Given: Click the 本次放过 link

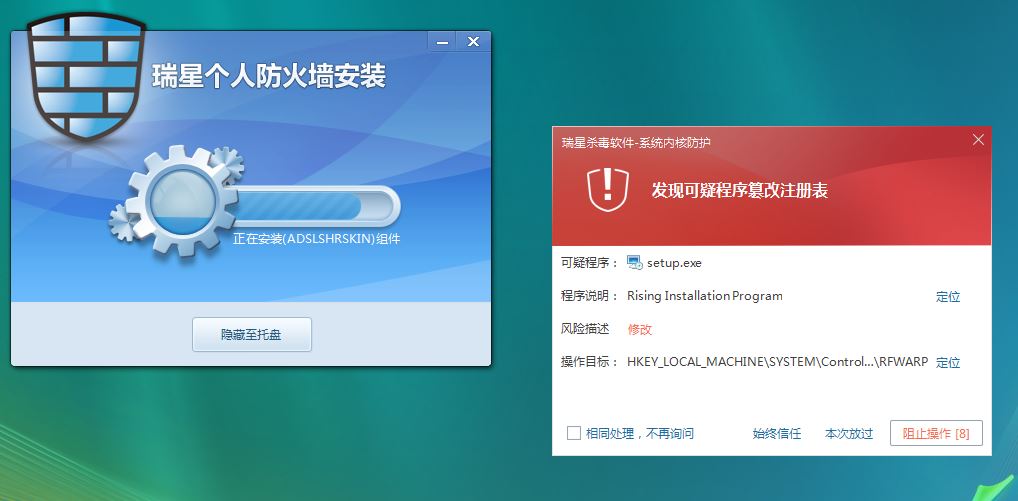Looking at the screenshot, I should click(849, 434).
